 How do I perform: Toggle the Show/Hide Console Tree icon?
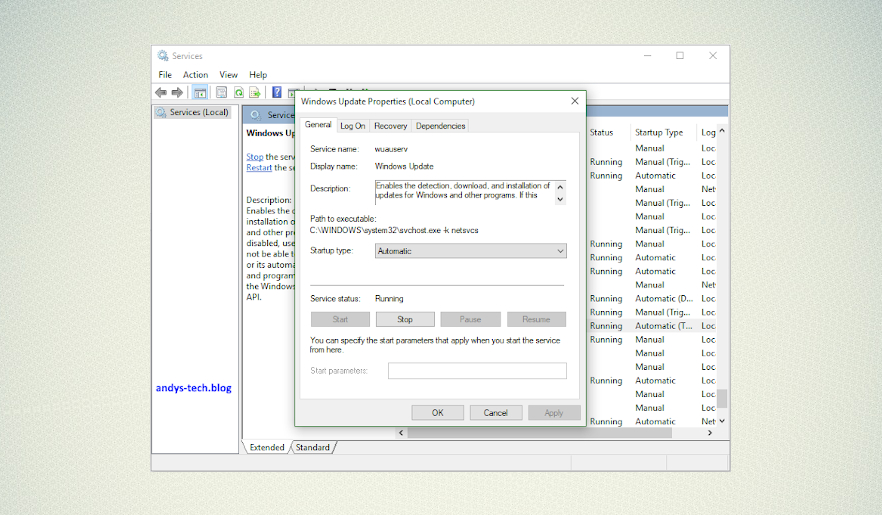[x=200, y=92]
